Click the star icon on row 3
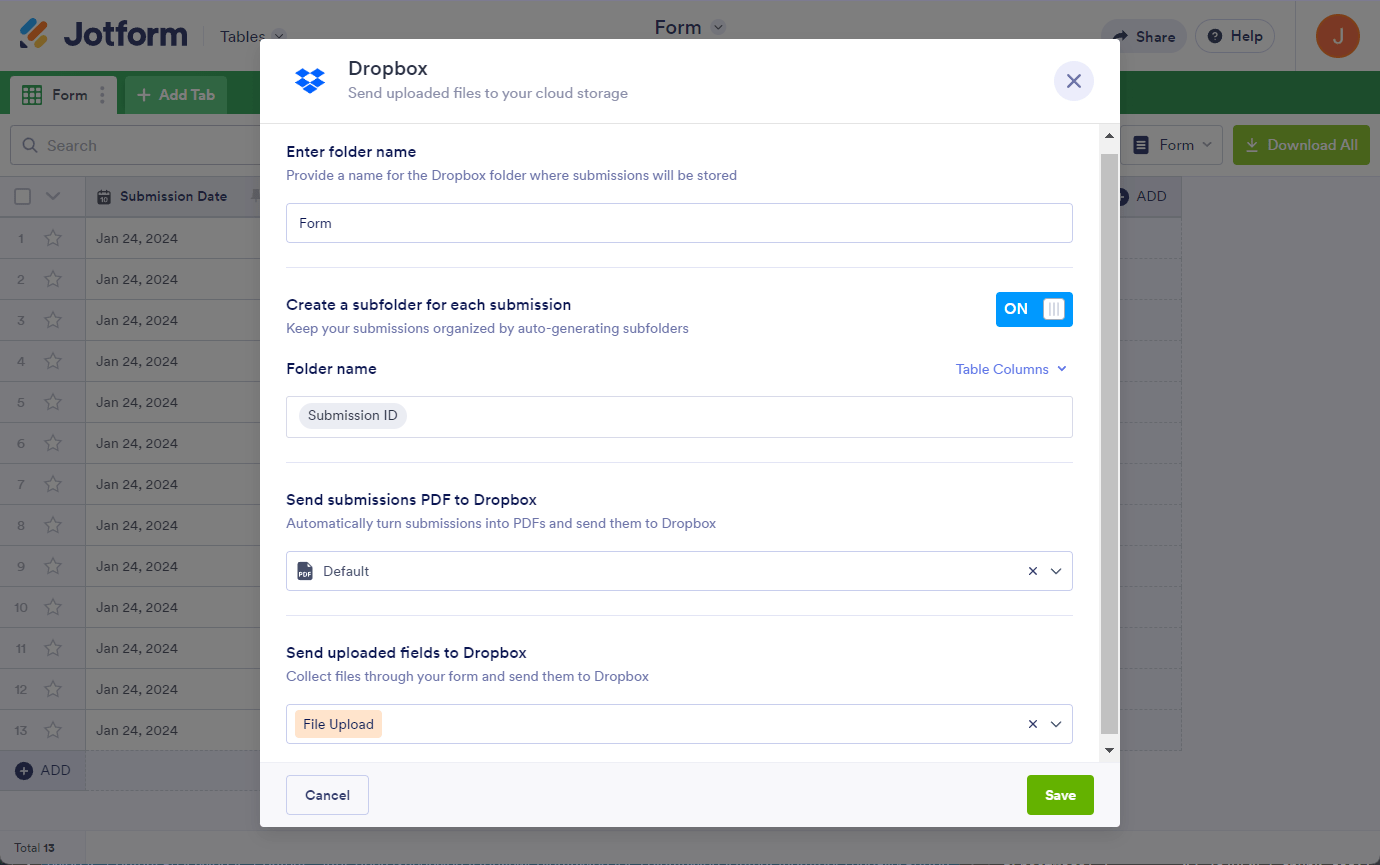The width and height of the screenshot is (1380, 865). [53, 321]
